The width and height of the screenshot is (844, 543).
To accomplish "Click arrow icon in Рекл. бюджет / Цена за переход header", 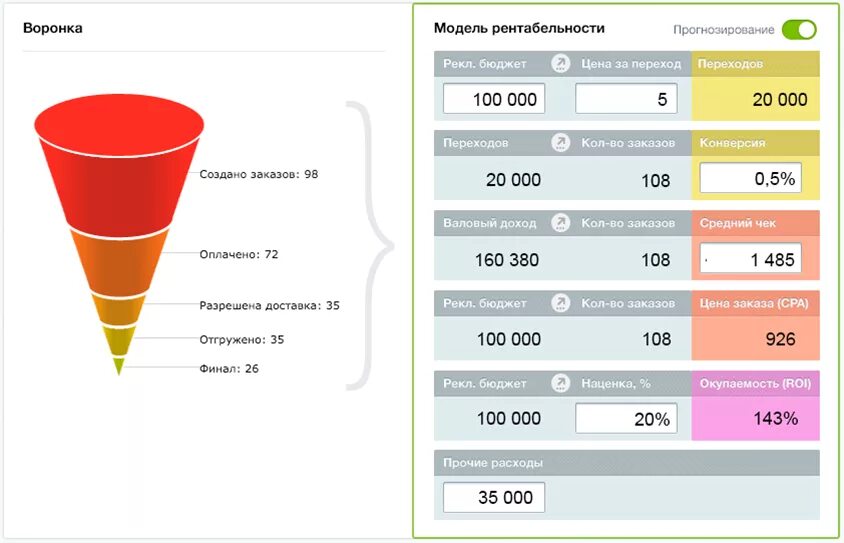I will pos(560,64).
